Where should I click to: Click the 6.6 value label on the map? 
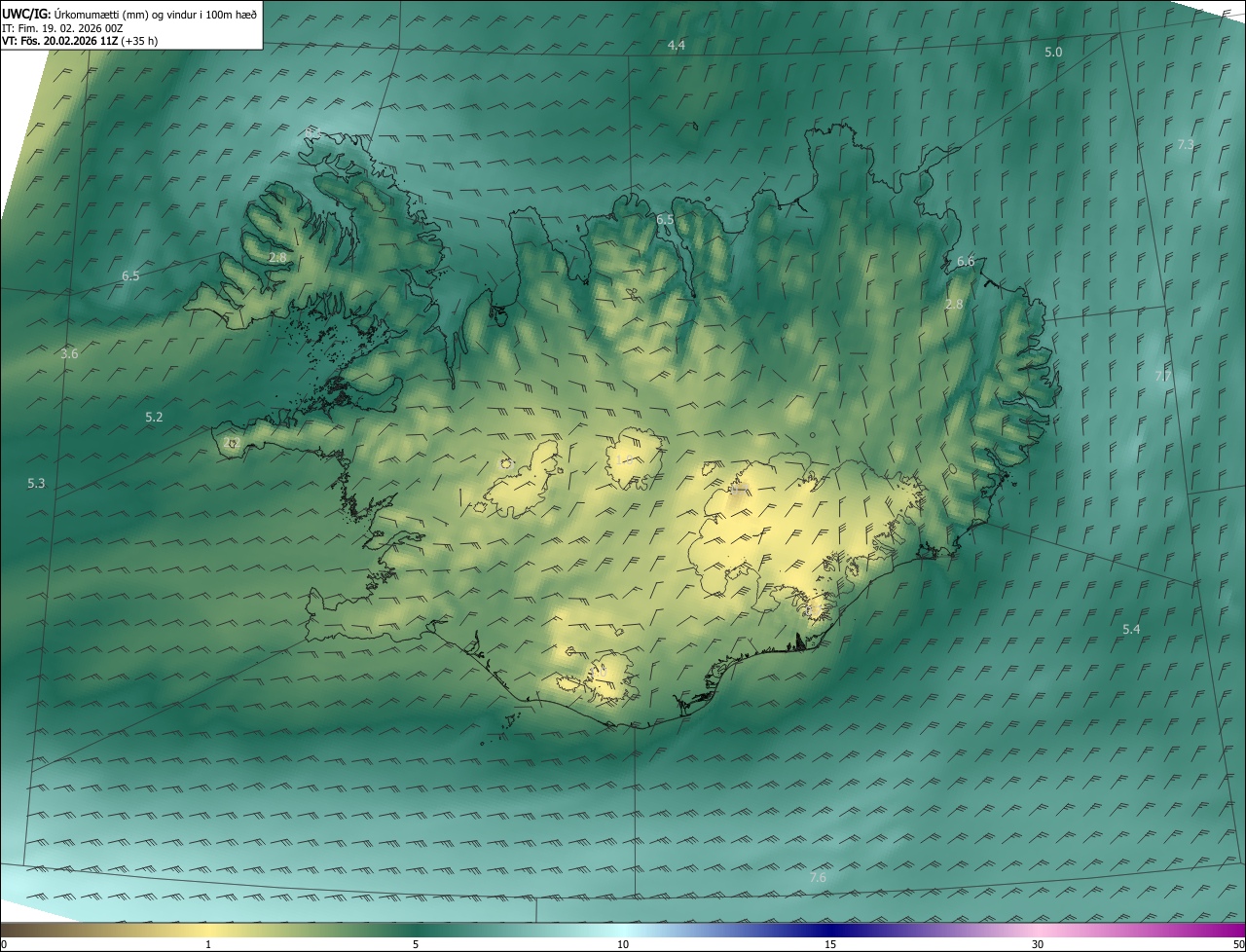pyautogui.click(x=966, y=261)
